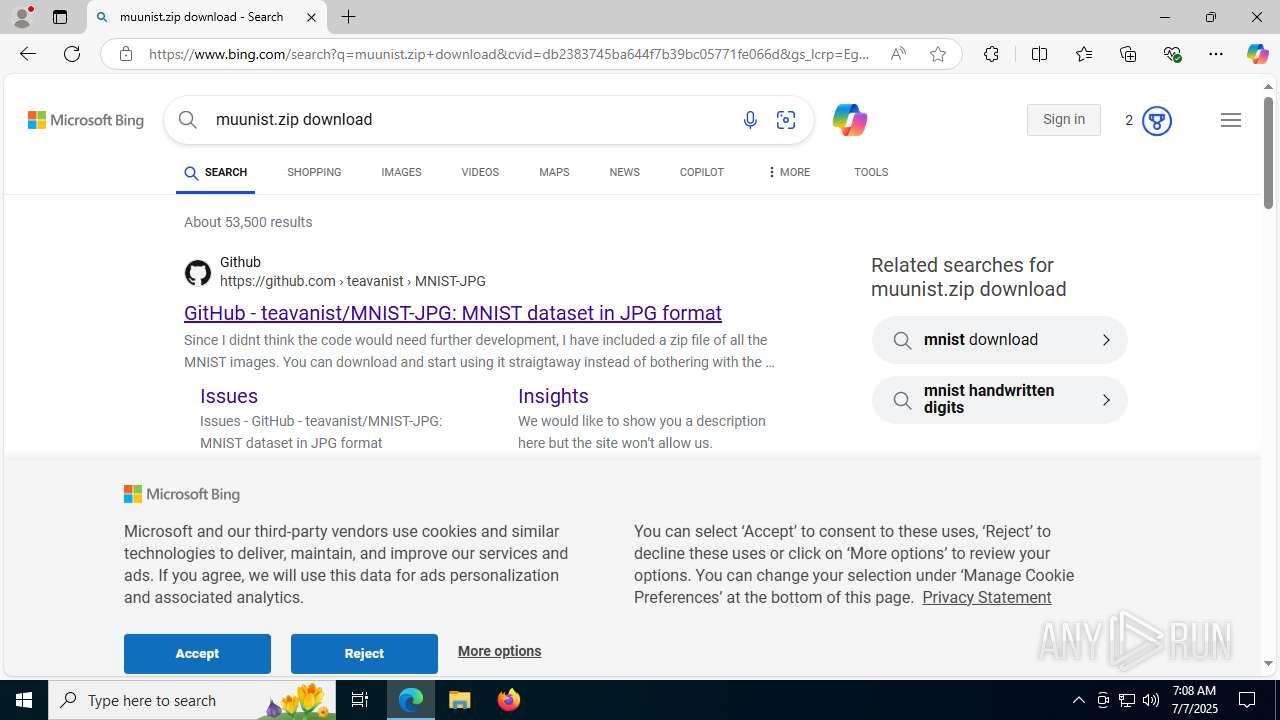Viewport: 1280px width, 720px height.
Task: Open Bing hamburger settings menu
Action: point(1231,120)
